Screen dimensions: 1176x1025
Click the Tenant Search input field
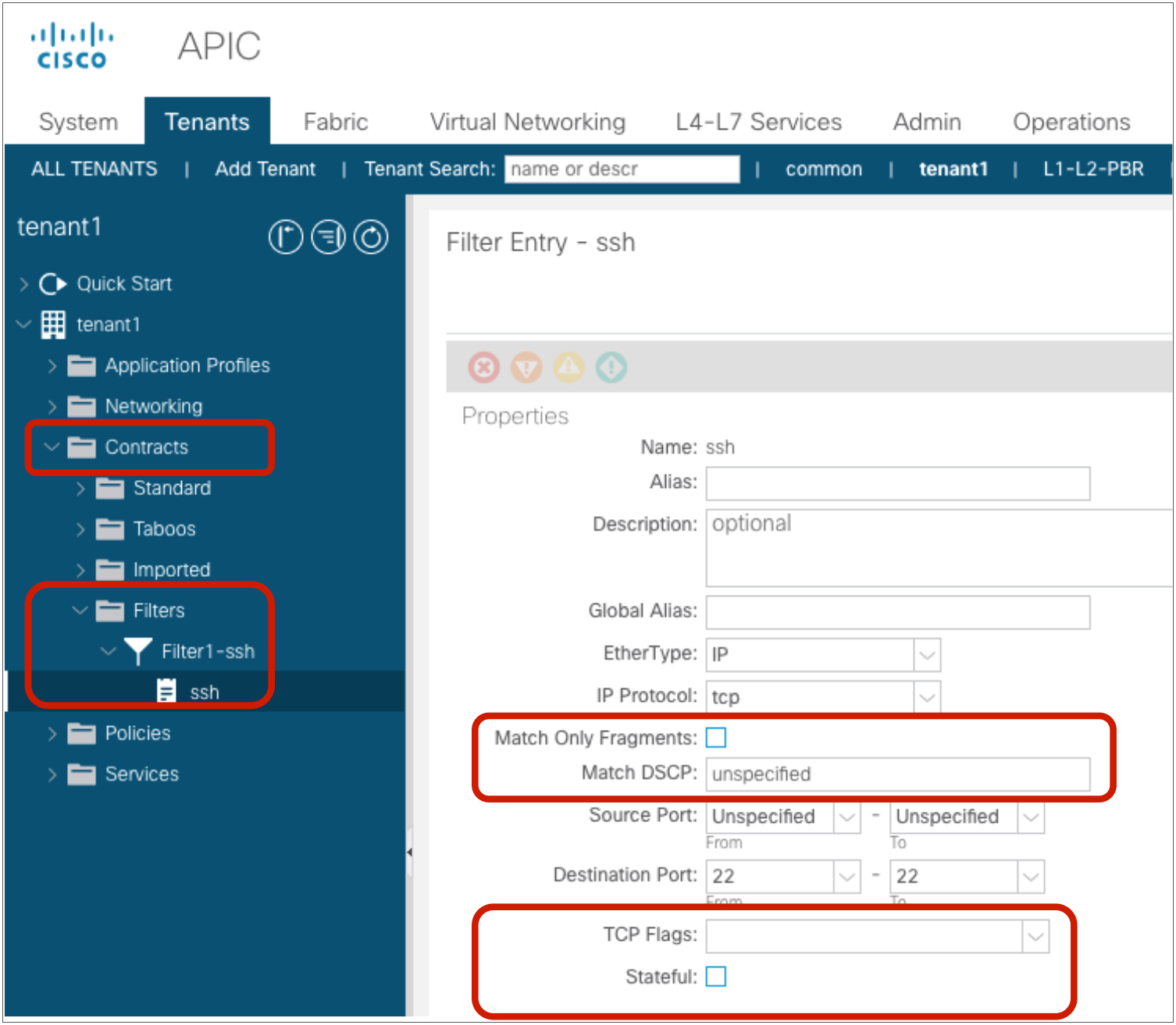(x=622, y=169)
